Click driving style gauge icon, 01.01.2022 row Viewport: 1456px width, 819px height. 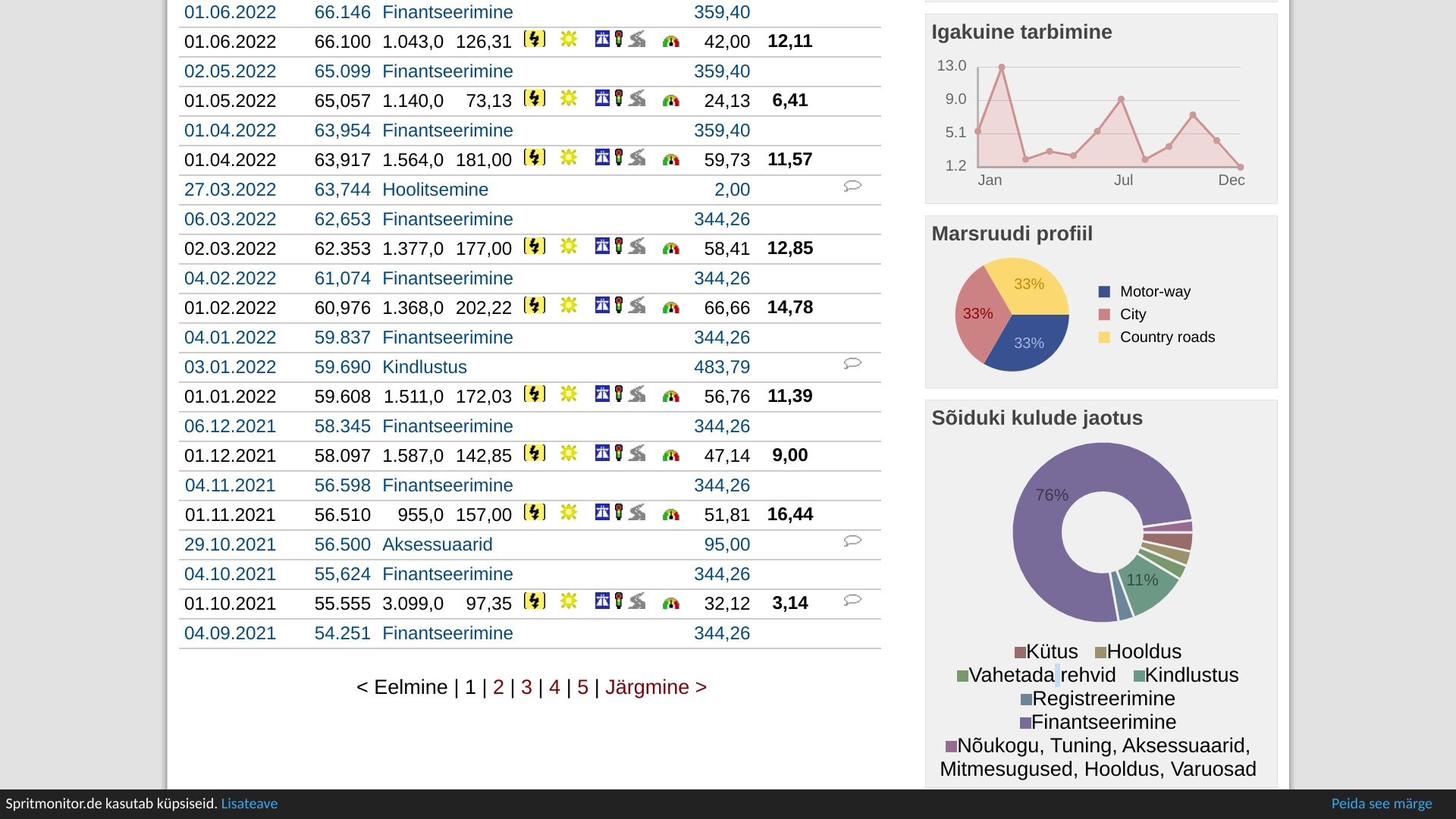coord(670,396)
